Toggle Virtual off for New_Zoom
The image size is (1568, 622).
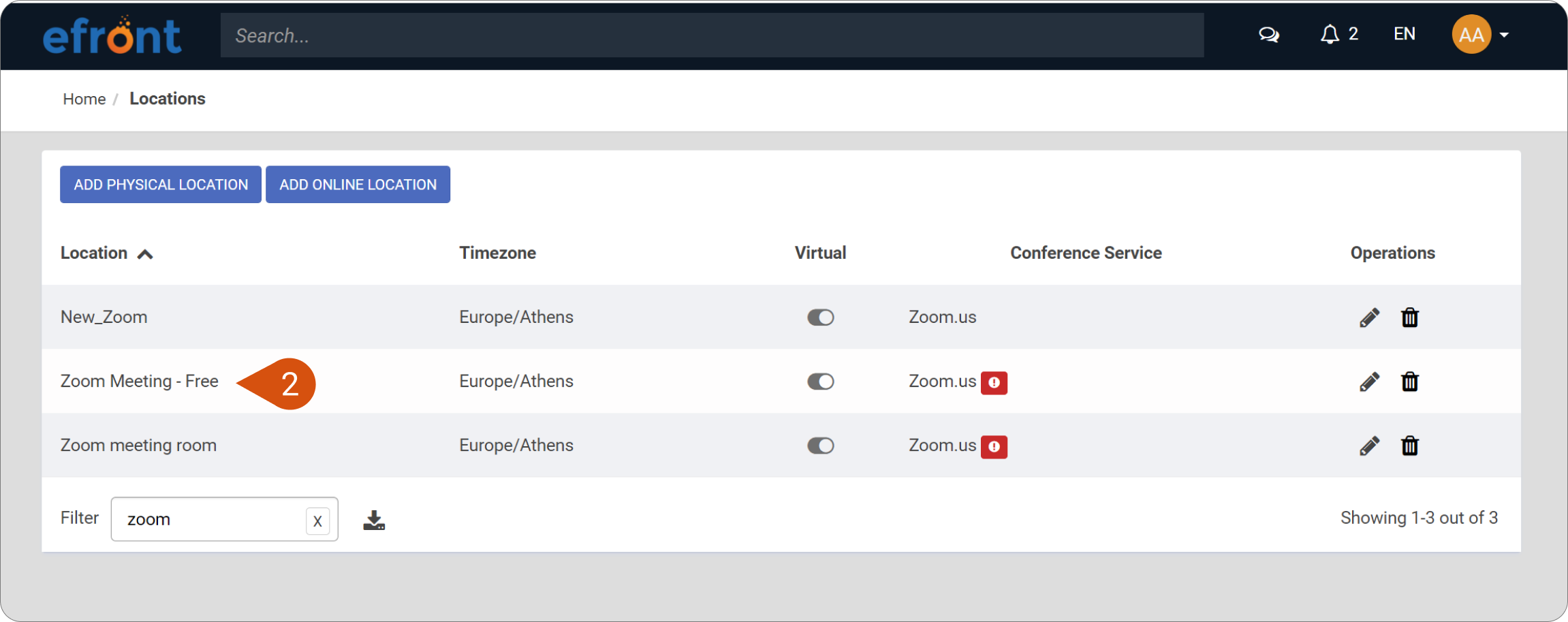click(820, 317)
